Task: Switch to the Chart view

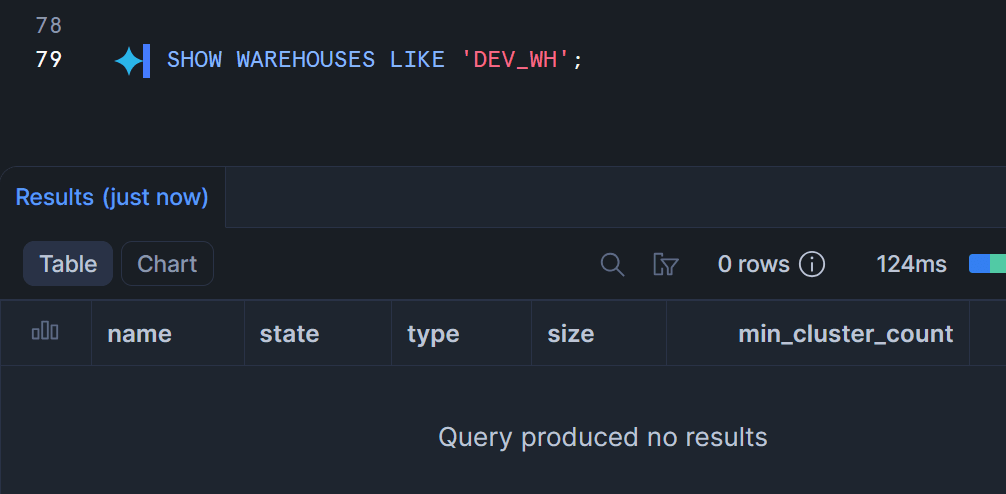Action: click(x=167, y=264)
